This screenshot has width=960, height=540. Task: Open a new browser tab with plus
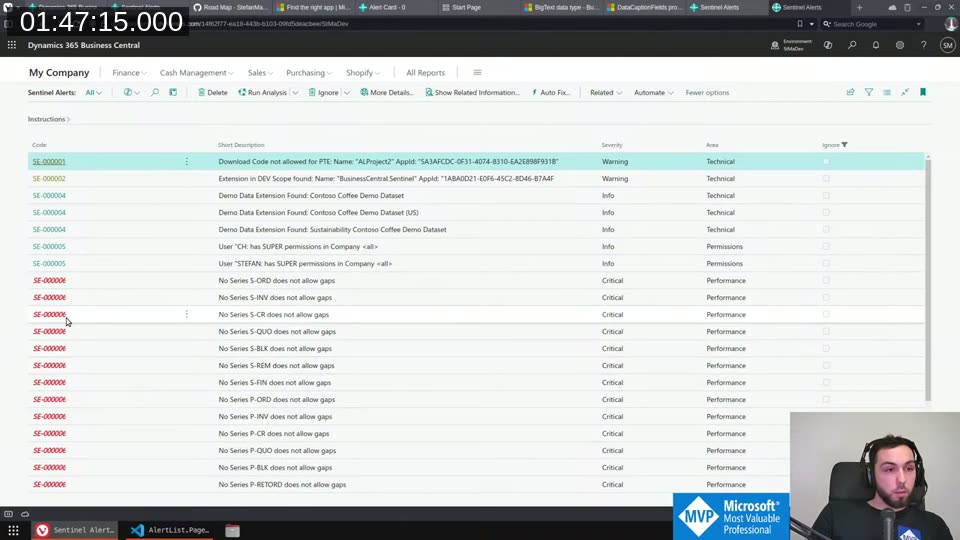[860, 7]
